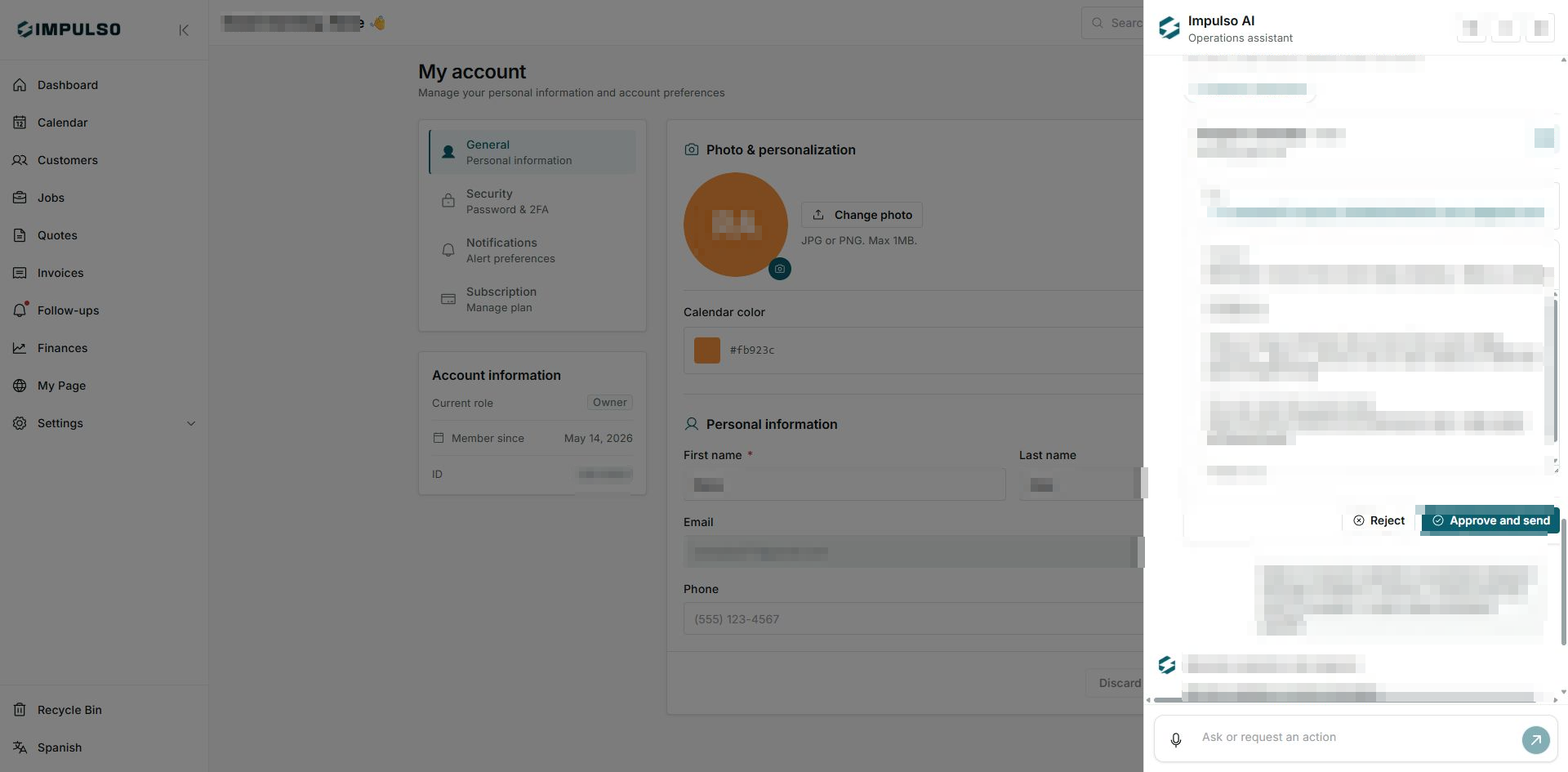Click the #fb923c color value field

pos(752,350)
